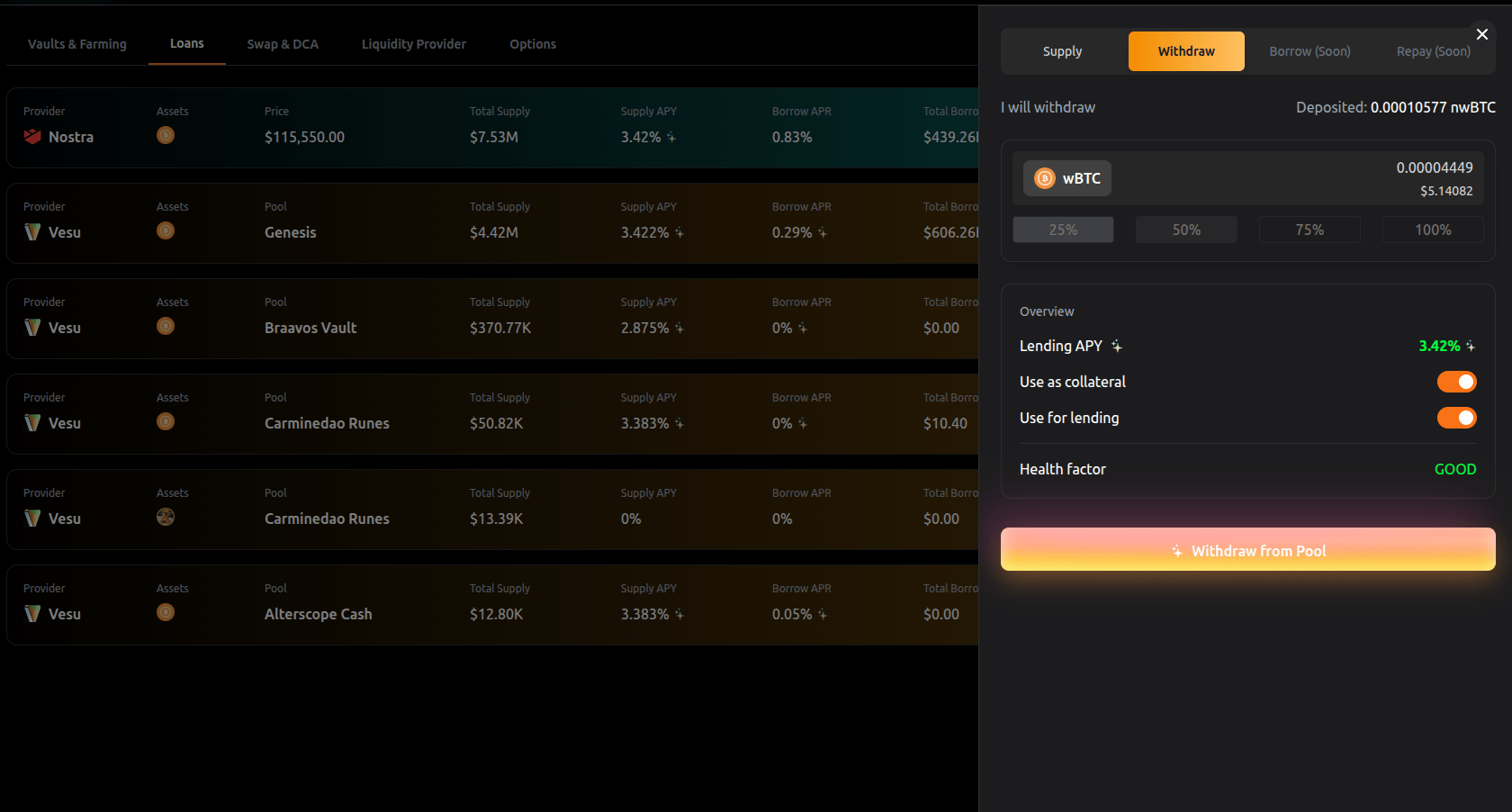Screen dimensions: 1512x812
Task: Click asset icon in Carminedao Runes $13.39K row
Action: pos(166,517)
